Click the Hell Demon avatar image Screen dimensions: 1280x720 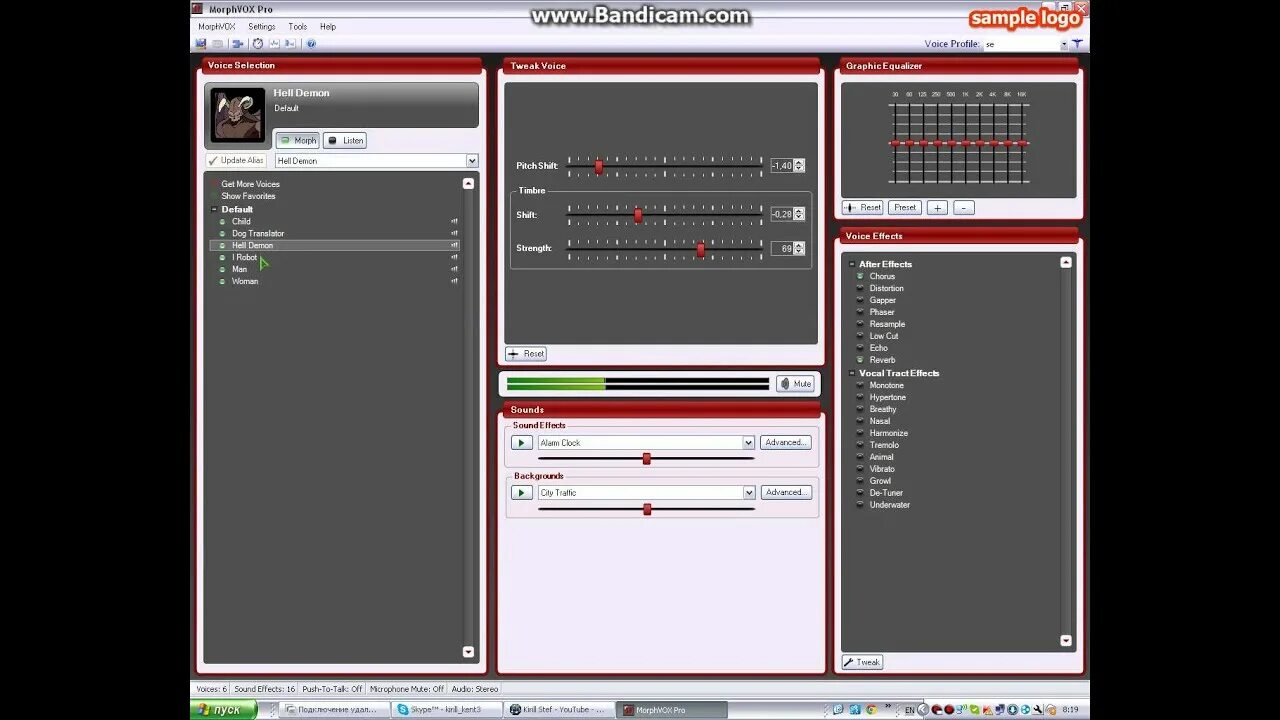tap(238, 115)
